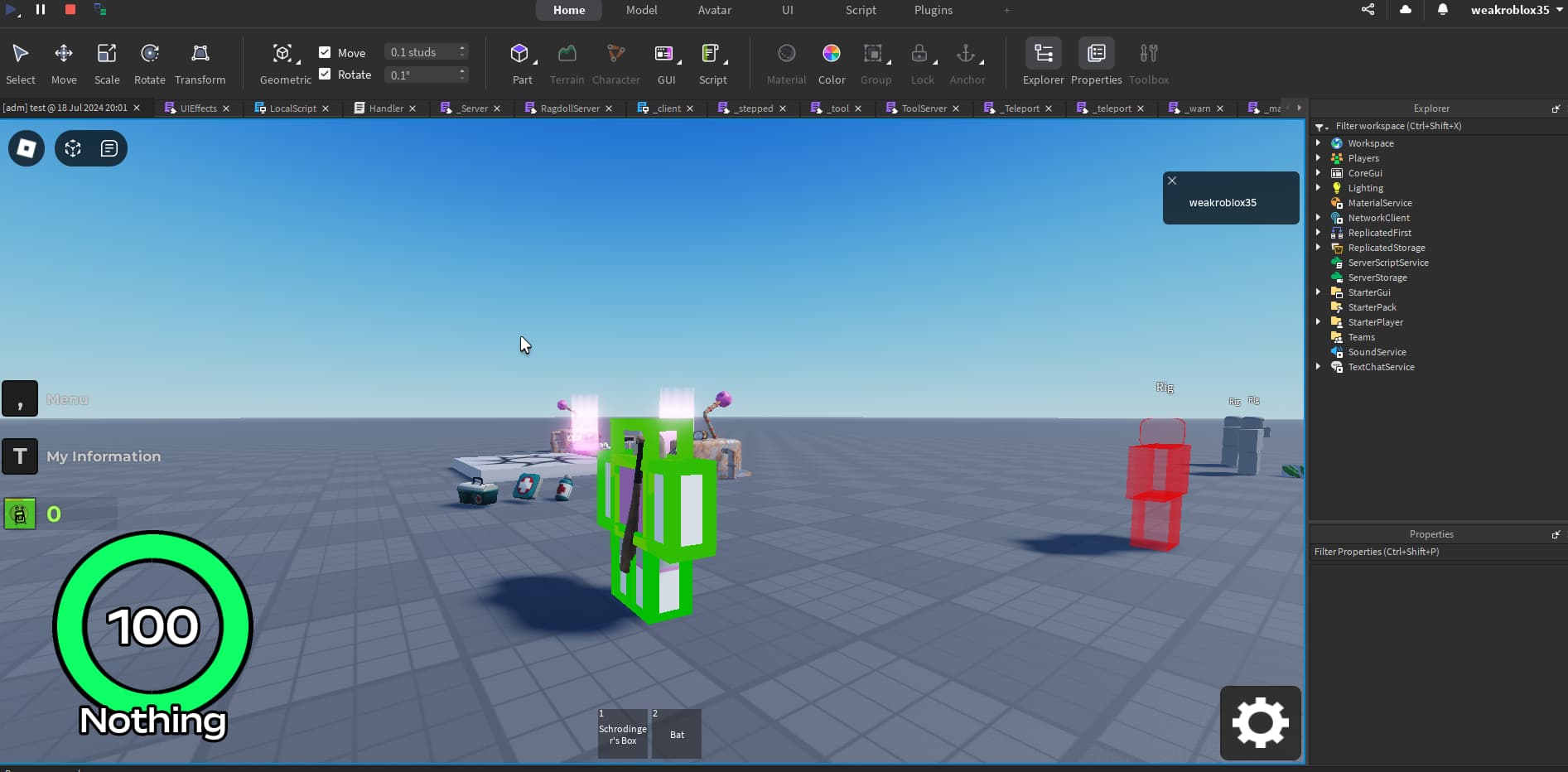
Task: Switch to the Model ribbon tab
Action: [641, 10]
